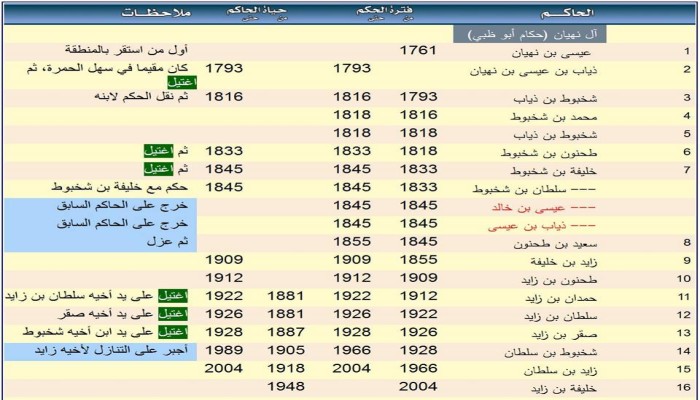700x400 pixels.
Task: Click the death year "1989"
Action: (x=224, y=350)
